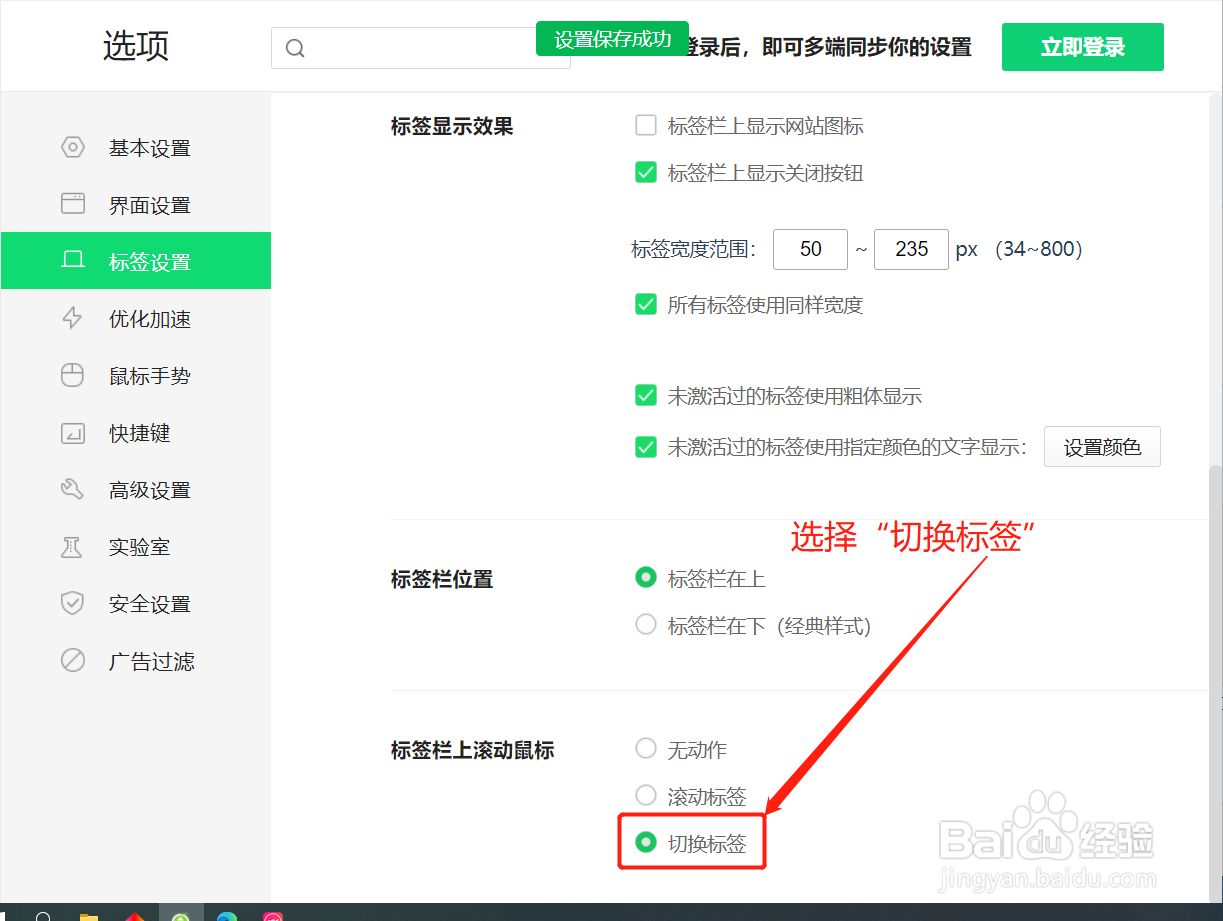Select 无动作 for tab bar scrolling
Viewport: 1223px width, 921px height.
click(646, 748)
